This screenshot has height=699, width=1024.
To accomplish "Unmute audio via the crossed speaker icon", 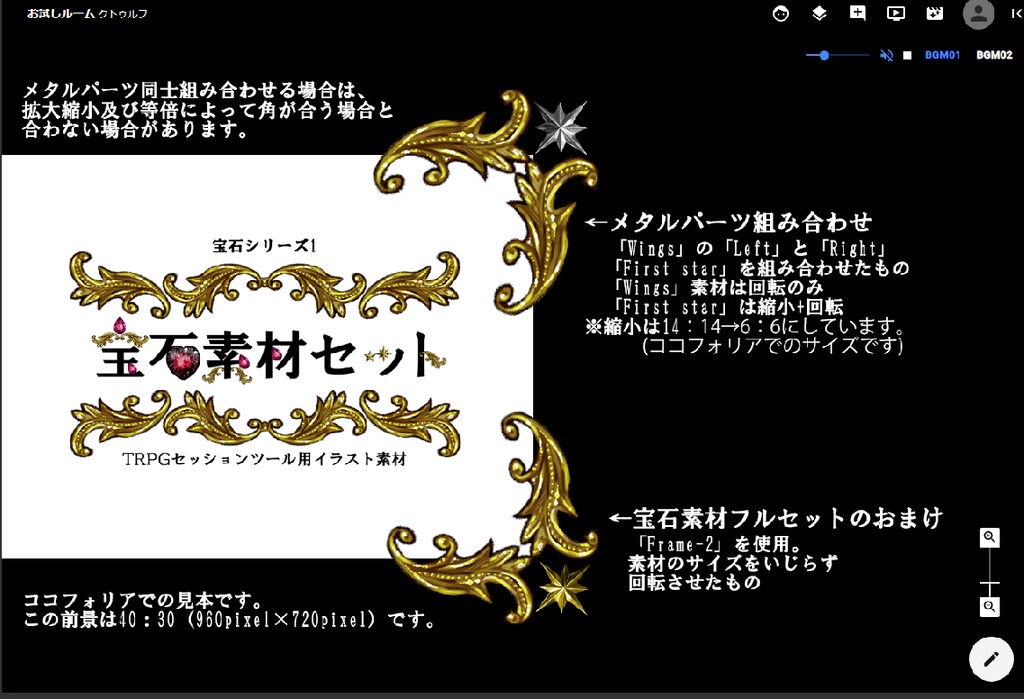I will [x=886, y=56].
